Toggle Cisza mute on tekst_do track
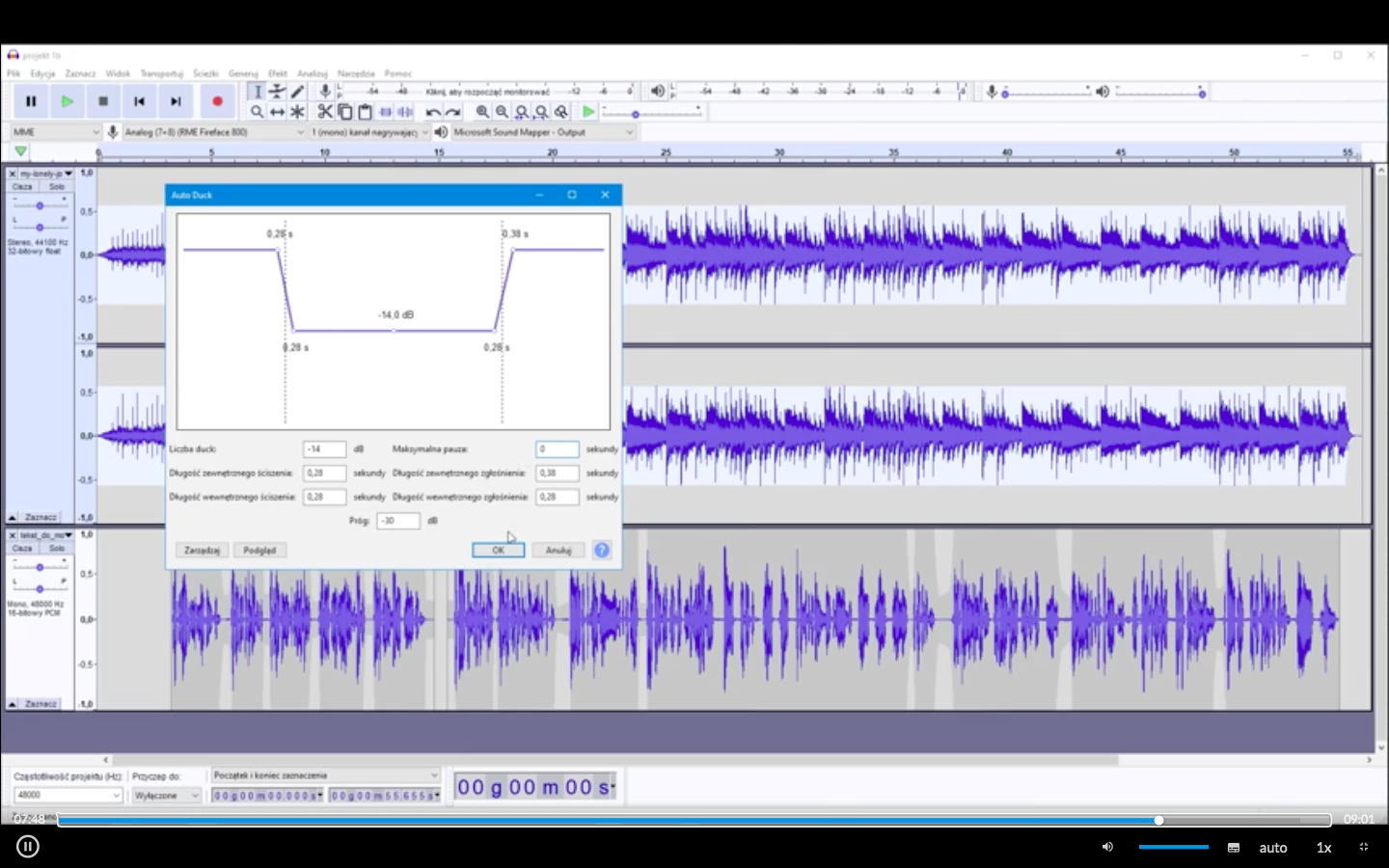Screen dimensions: 1389x868 (x=22, y=548)
